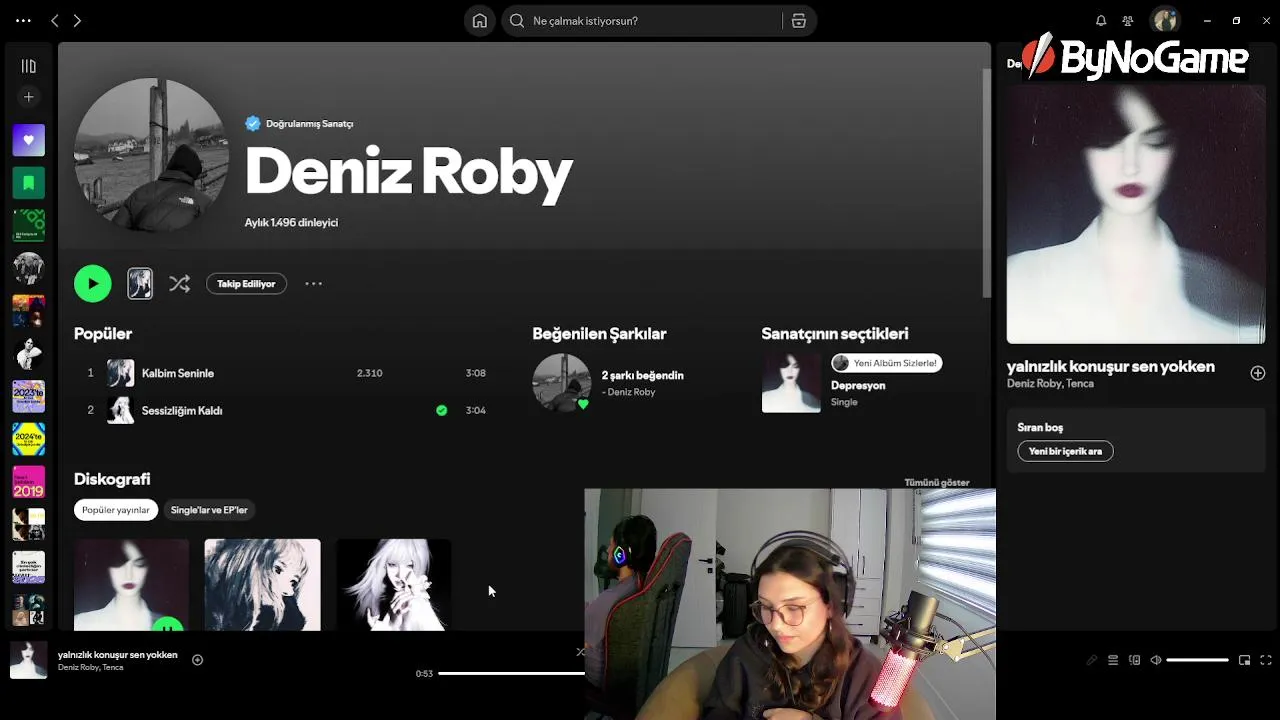Image resolution: width=1280 pixels, height=720 pixels.
Task: Select the 'Single'lar ve EP'ler' filter chip
Action: click(x=209, y=510)
